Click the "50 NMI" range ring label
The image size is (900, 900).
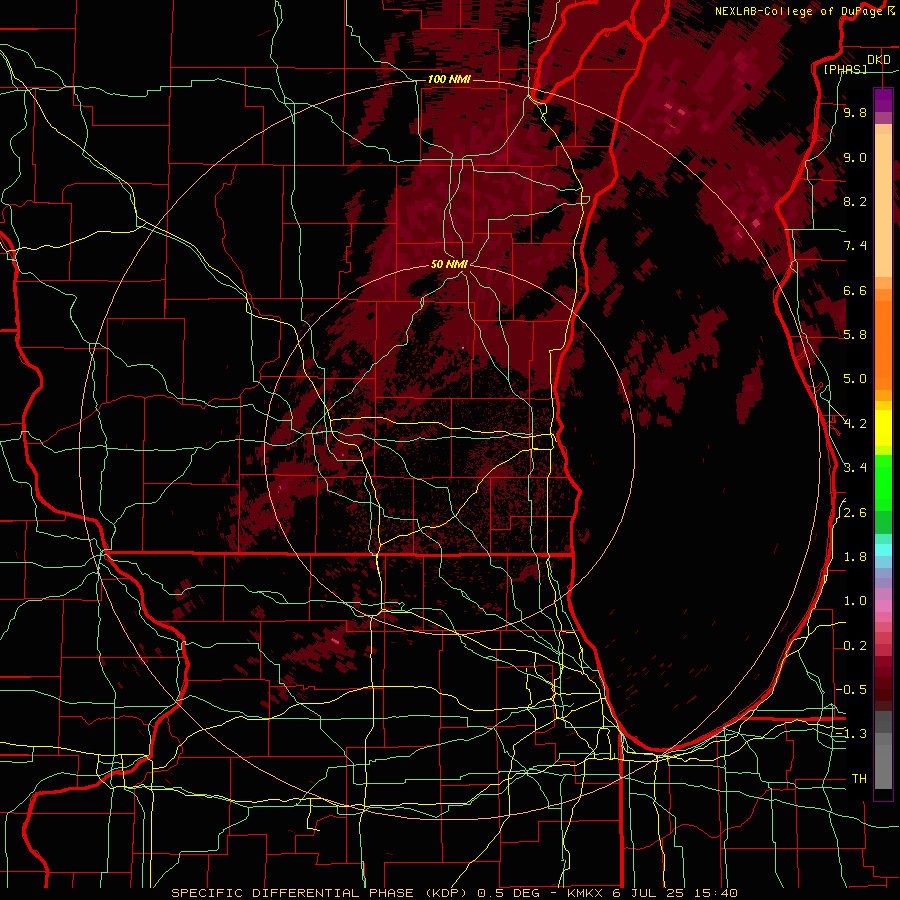pos(449,264)
